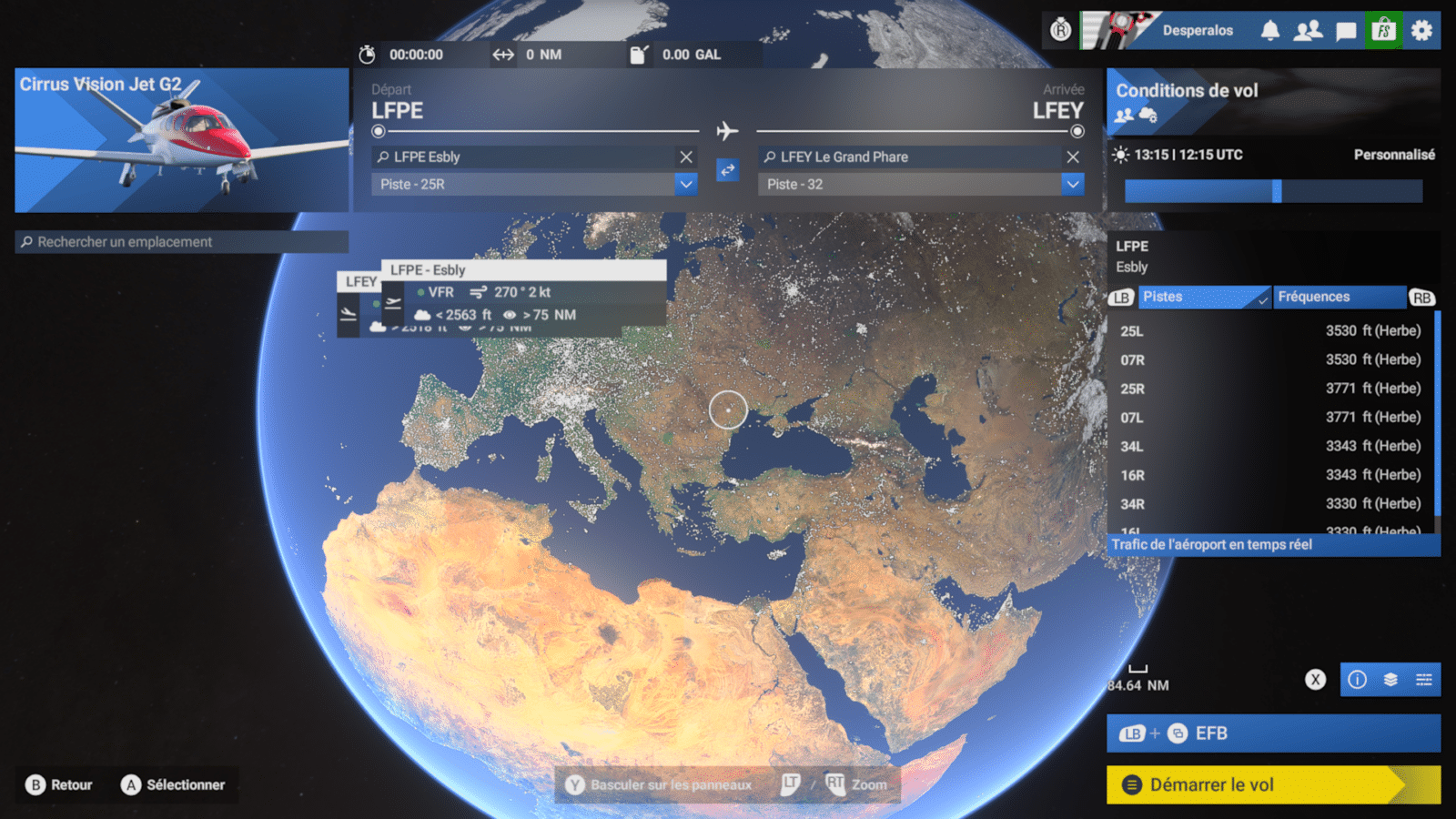Click the Retour back button
The width and height of the screenshot is (1456, 819).
tap(59, 784)
